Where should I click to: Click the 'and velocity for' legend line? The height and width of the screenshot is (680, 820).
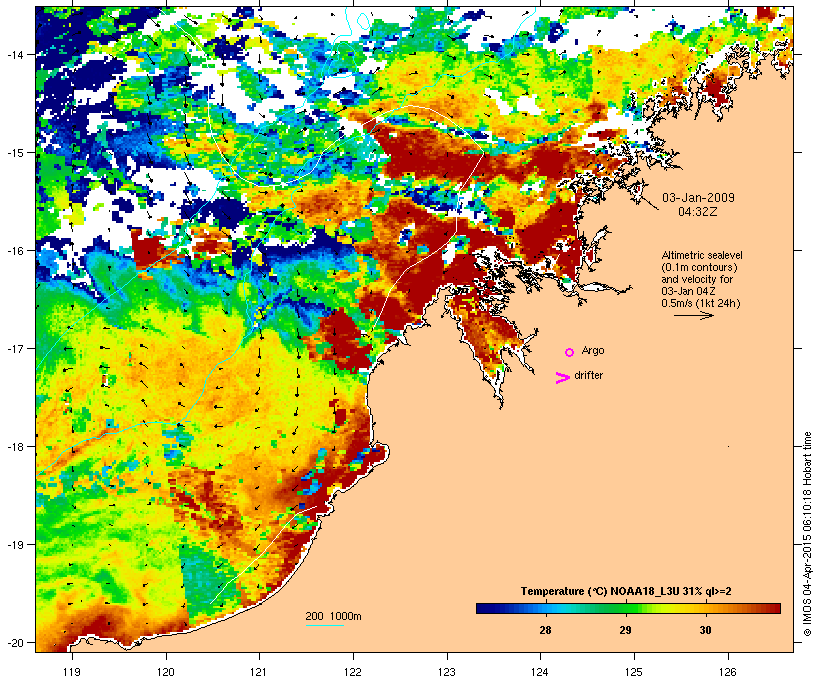697,279
